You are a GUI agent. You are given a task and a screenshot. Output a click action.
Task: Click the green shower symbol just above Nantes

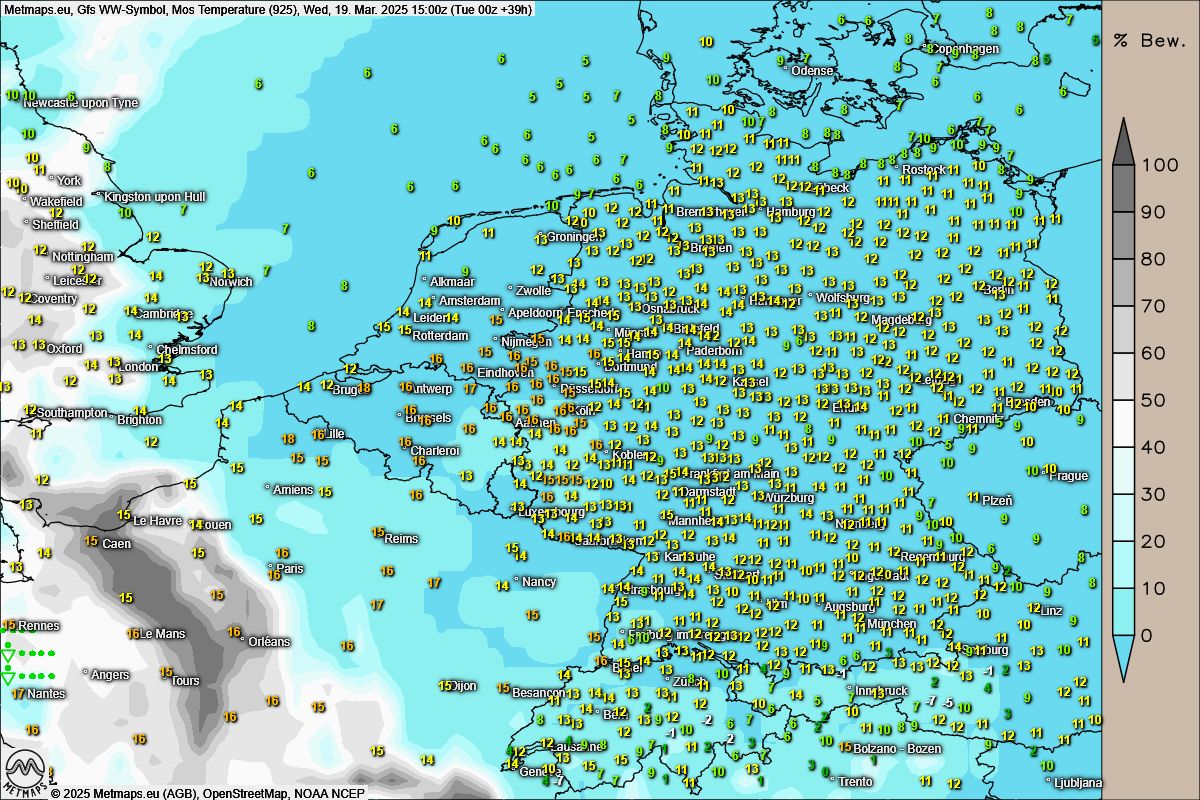click(8, 679)
